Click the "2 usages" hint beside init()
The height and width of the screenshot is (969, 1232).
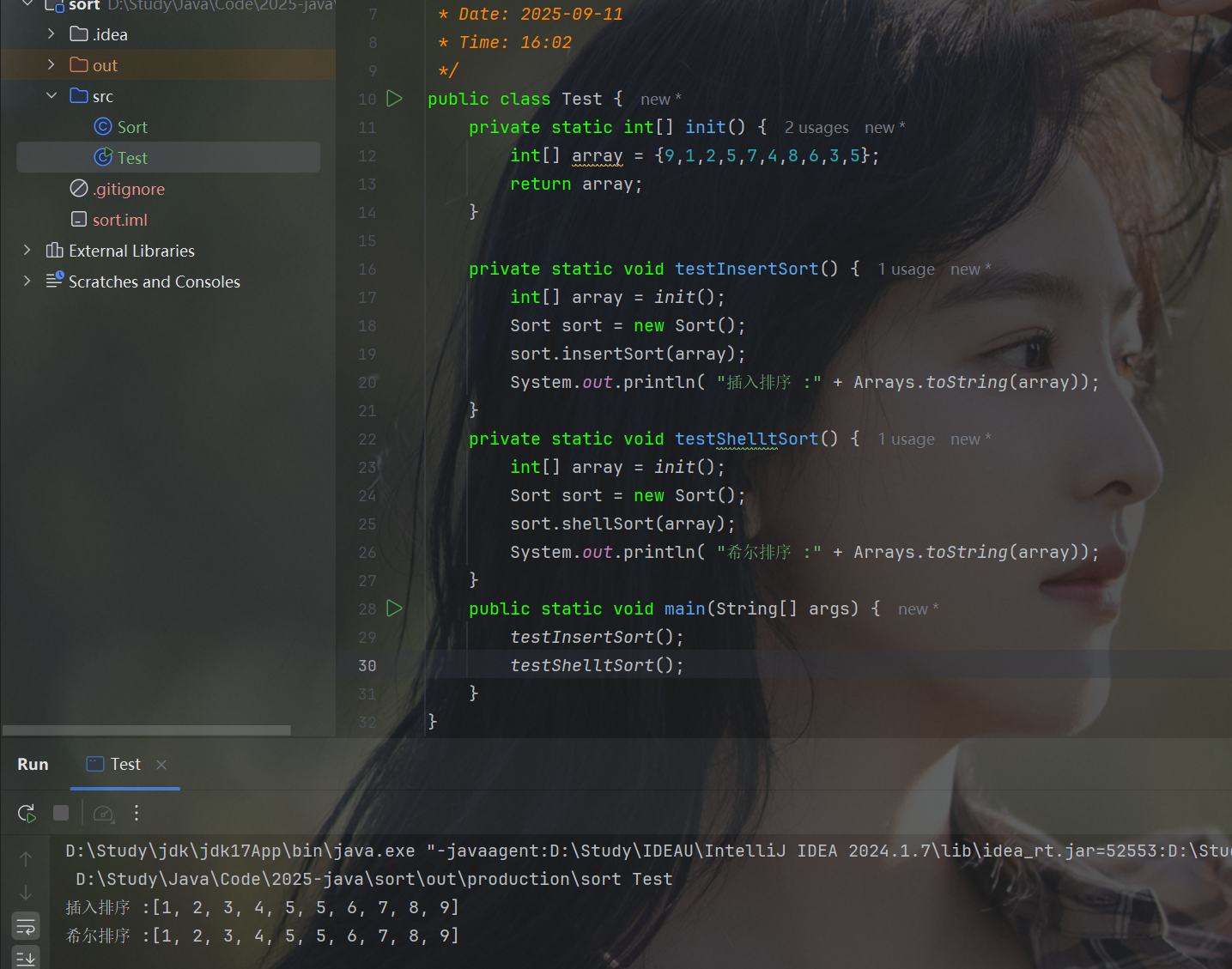pyautogui.click(x=816, y=128)
